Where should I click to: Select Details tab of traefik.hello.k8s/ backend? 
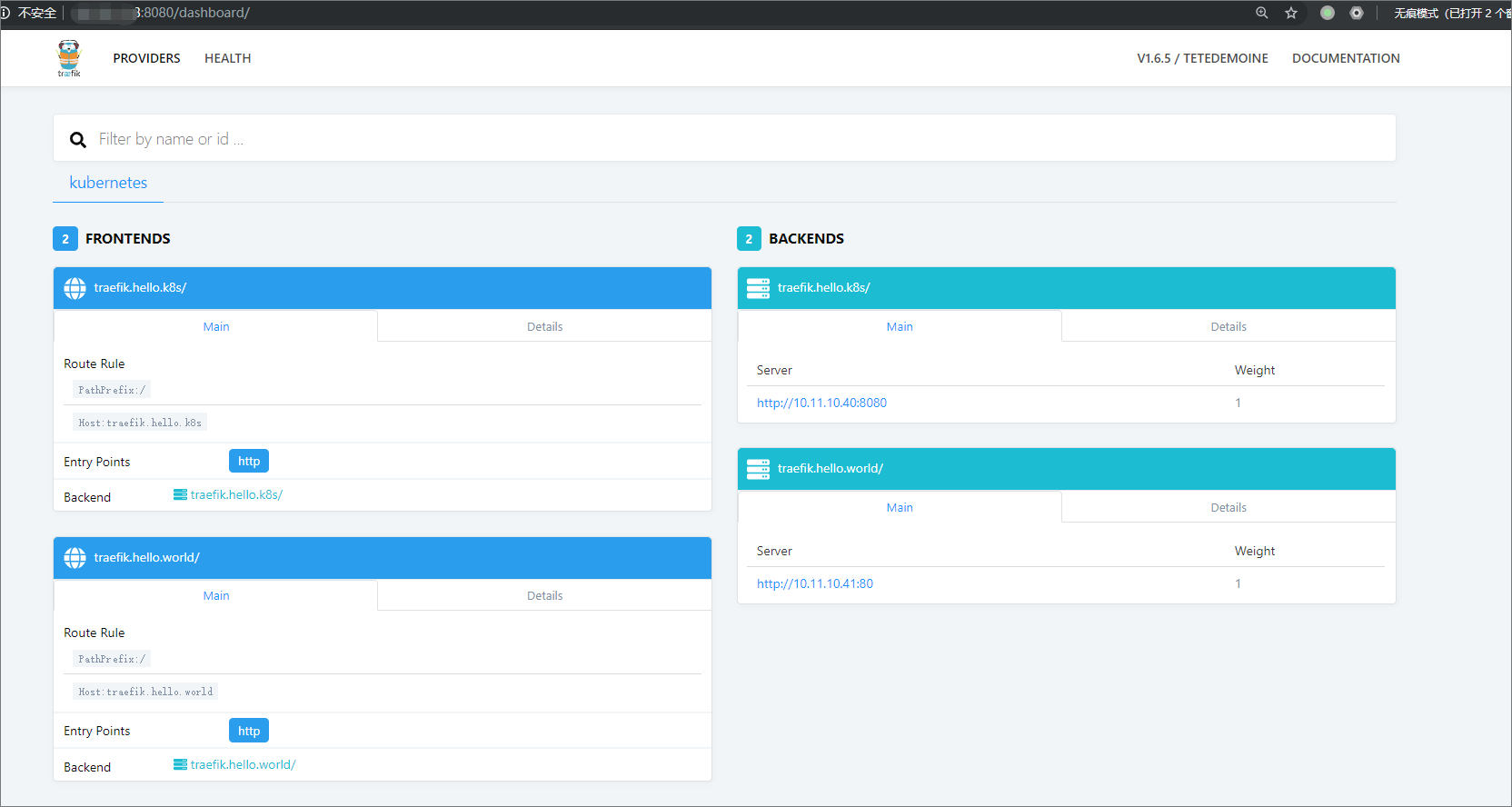1228,326
